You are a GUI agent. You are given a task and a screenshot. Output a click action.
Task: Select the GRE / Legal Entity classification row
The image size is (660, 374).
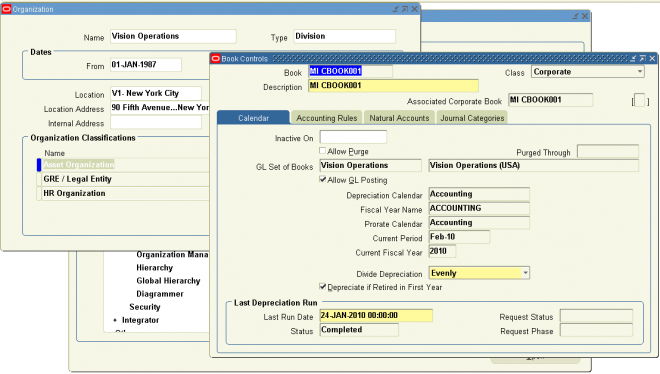[125, 179]
